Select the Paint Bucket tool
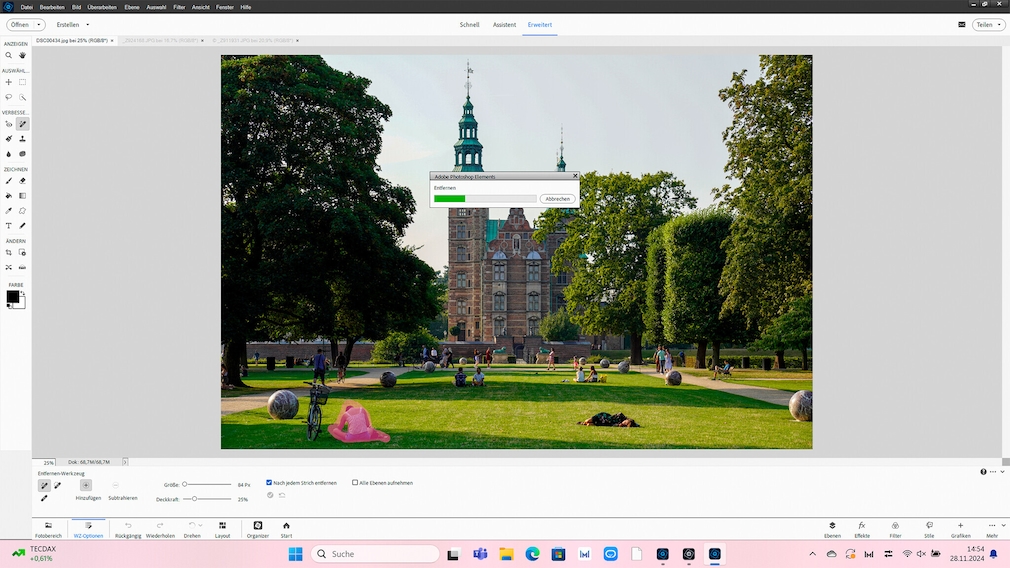Image resolution: width=1010 pixels, height=568 pixels. [8, 196]
